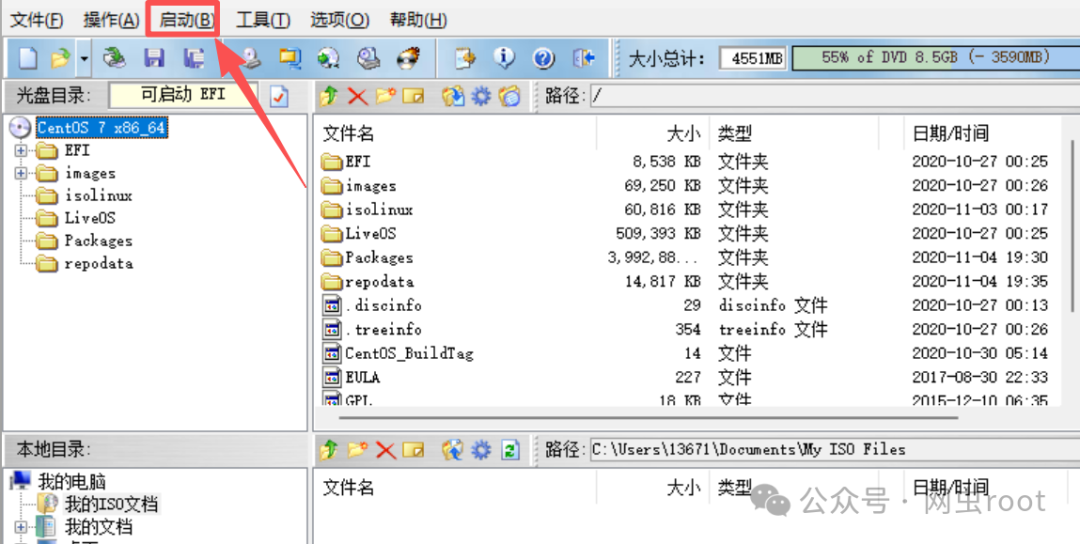1080x544 pixels.
Task: Click the New file icon in toolbar
Action: [28, 59]
